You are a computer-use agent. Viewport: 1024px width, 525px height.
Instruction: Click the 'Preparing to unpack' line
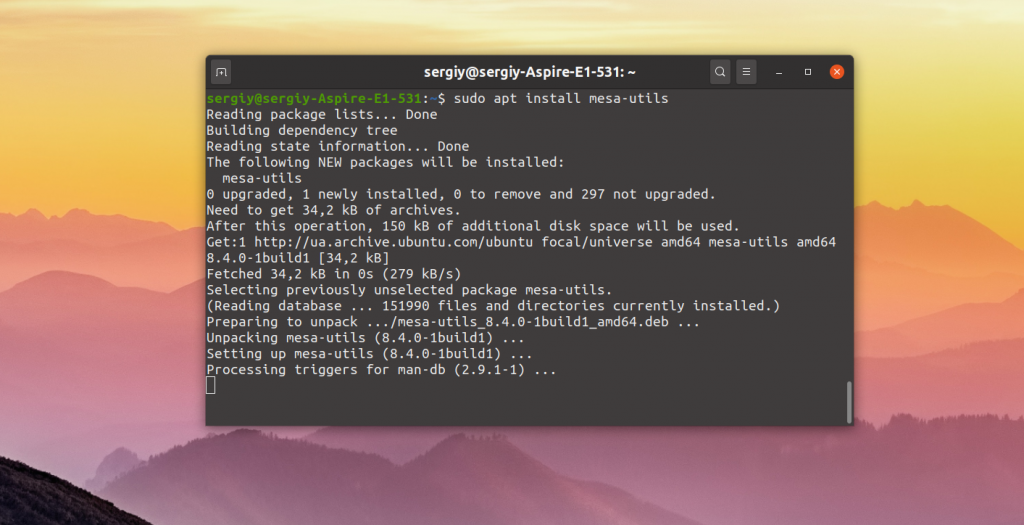point(453,322)
